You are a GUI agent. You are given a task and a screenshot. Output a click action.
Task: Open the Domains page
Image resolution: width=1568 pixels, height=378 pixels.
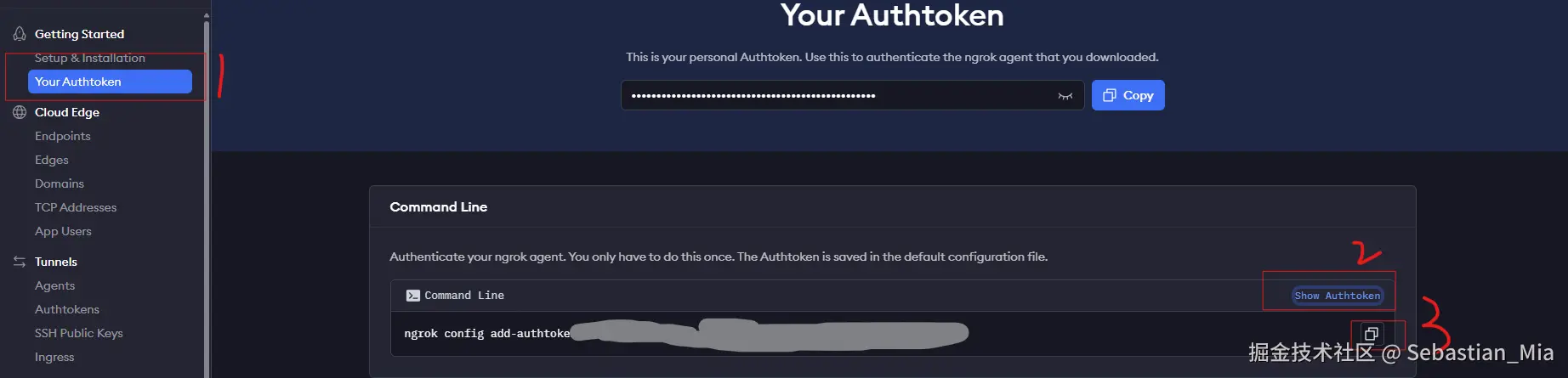(x=60, y=183)
